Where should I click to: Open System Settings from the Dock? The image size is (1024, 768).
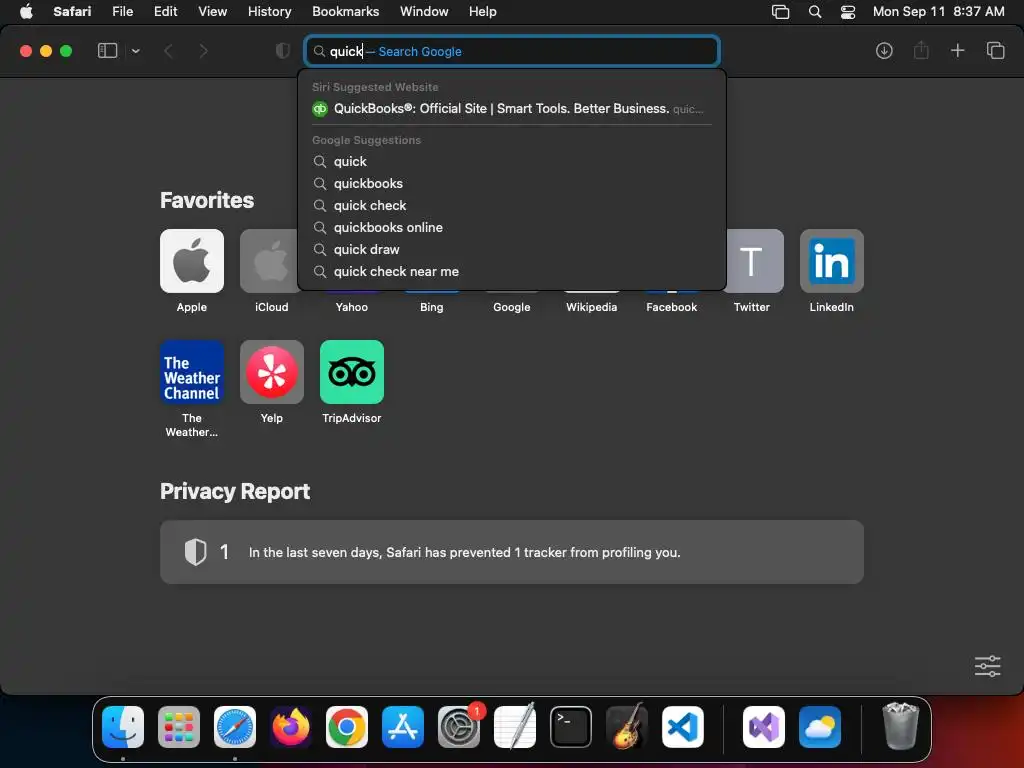coord(459,727)
